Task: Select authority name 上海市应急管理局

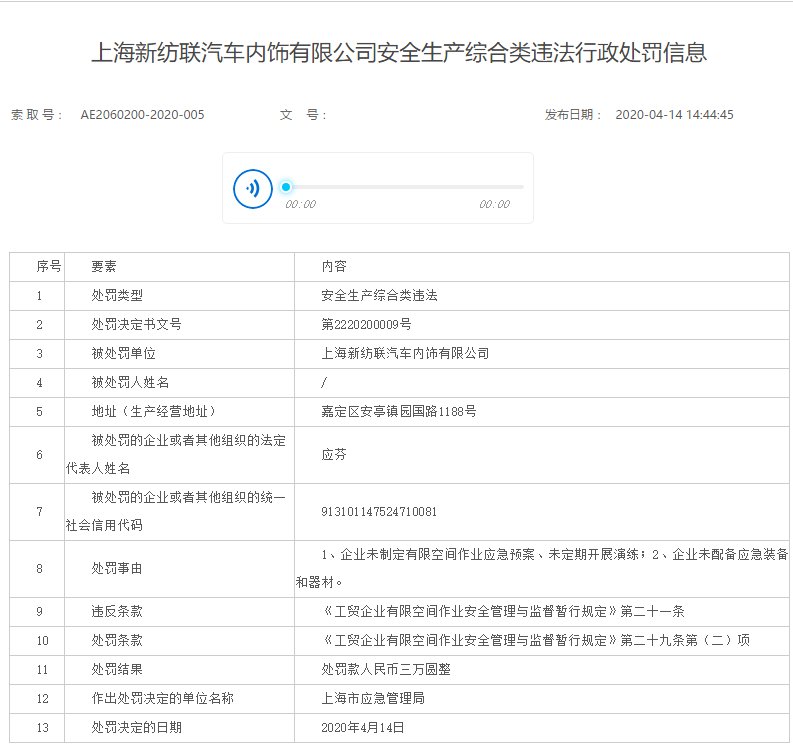Action: pos(373,699)
